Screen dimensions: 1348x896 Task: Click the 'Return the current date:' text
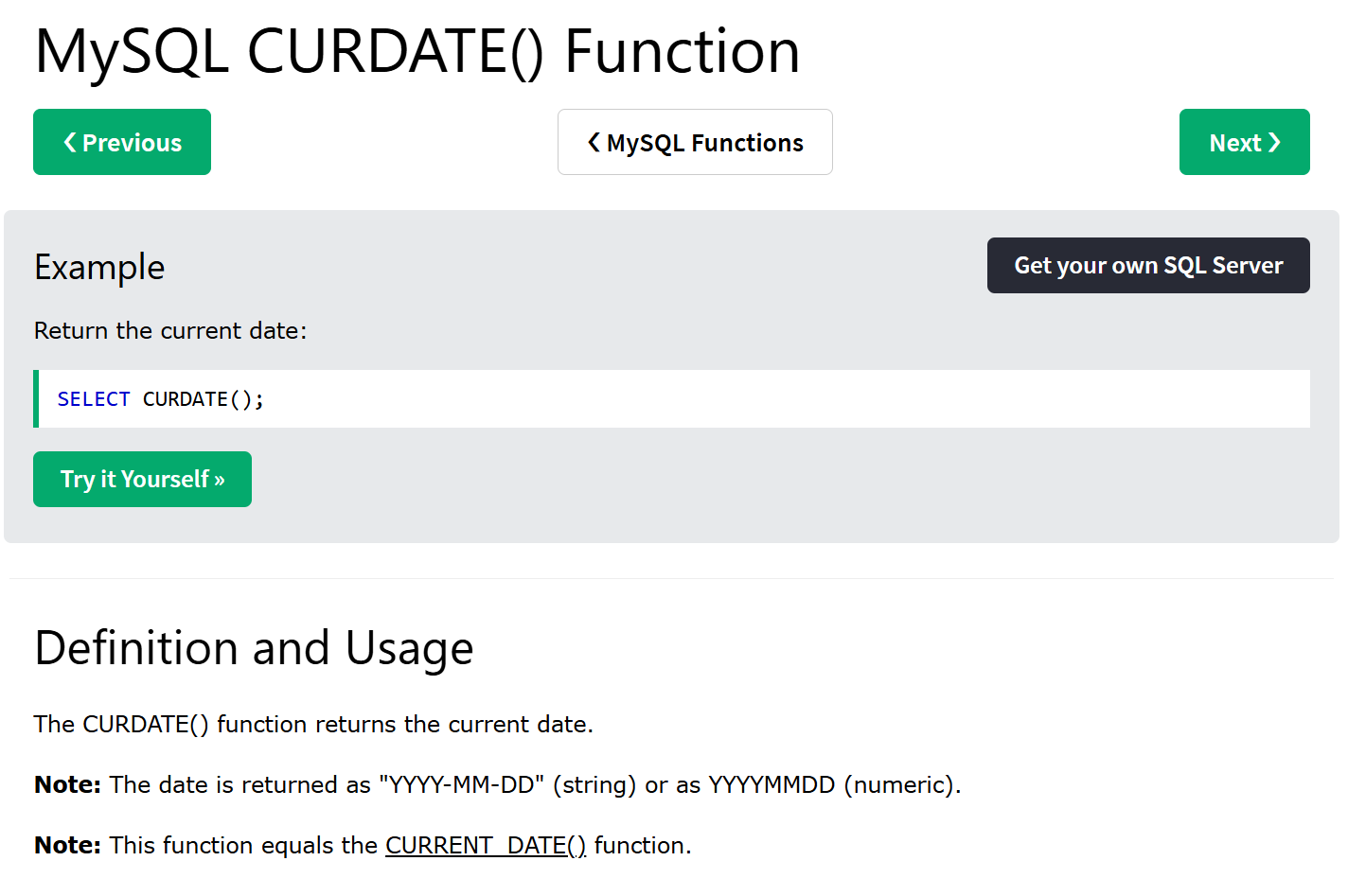(x=170, y=330)
